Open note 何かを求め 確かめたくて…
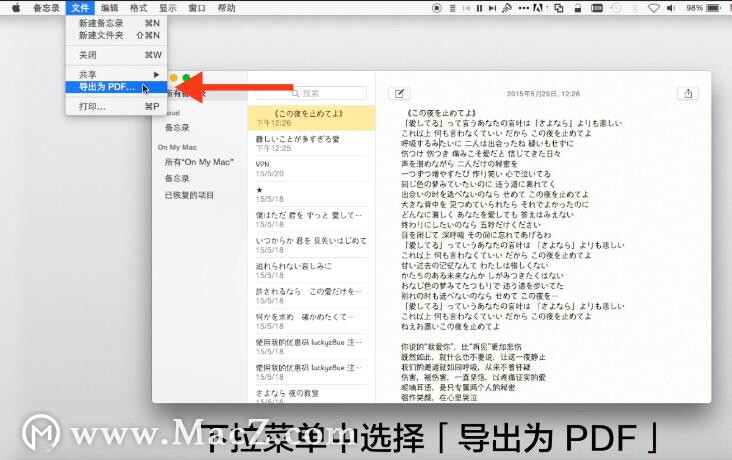The width and height of the screenshot is (732, 460). pyautogui.click(x=311, y=321)
